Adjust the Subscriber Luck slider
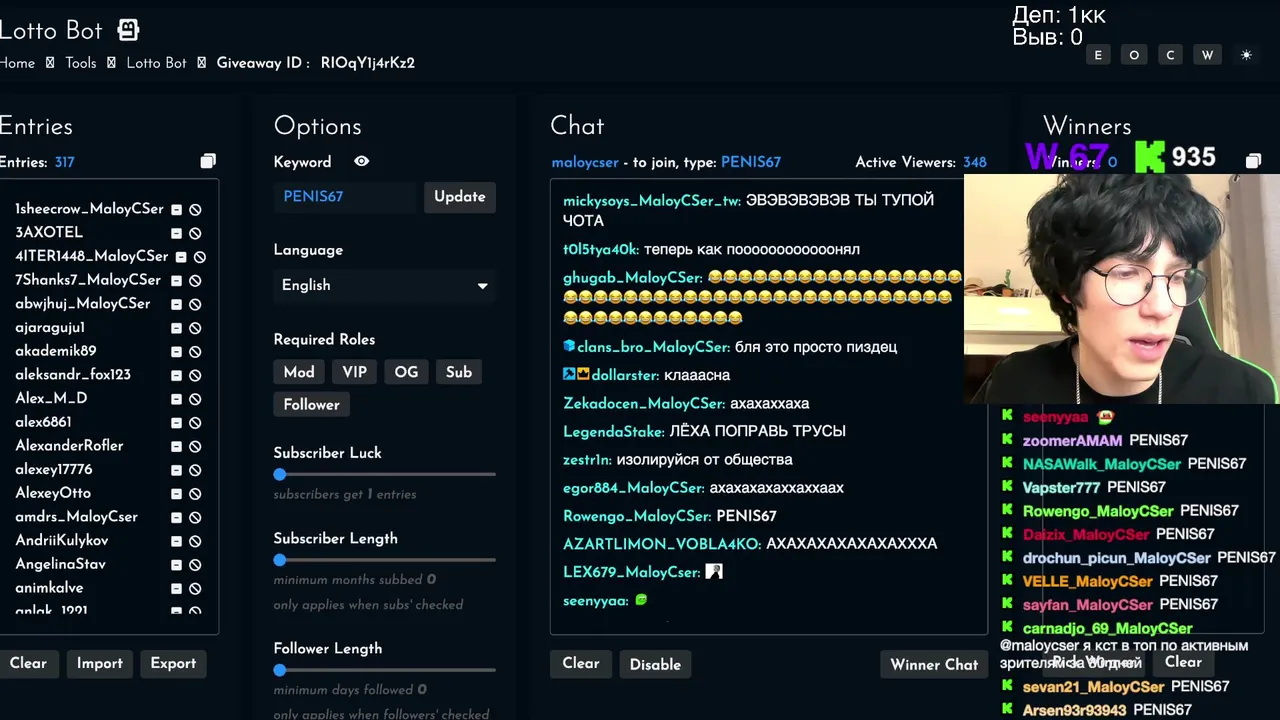 pos(384,474)
